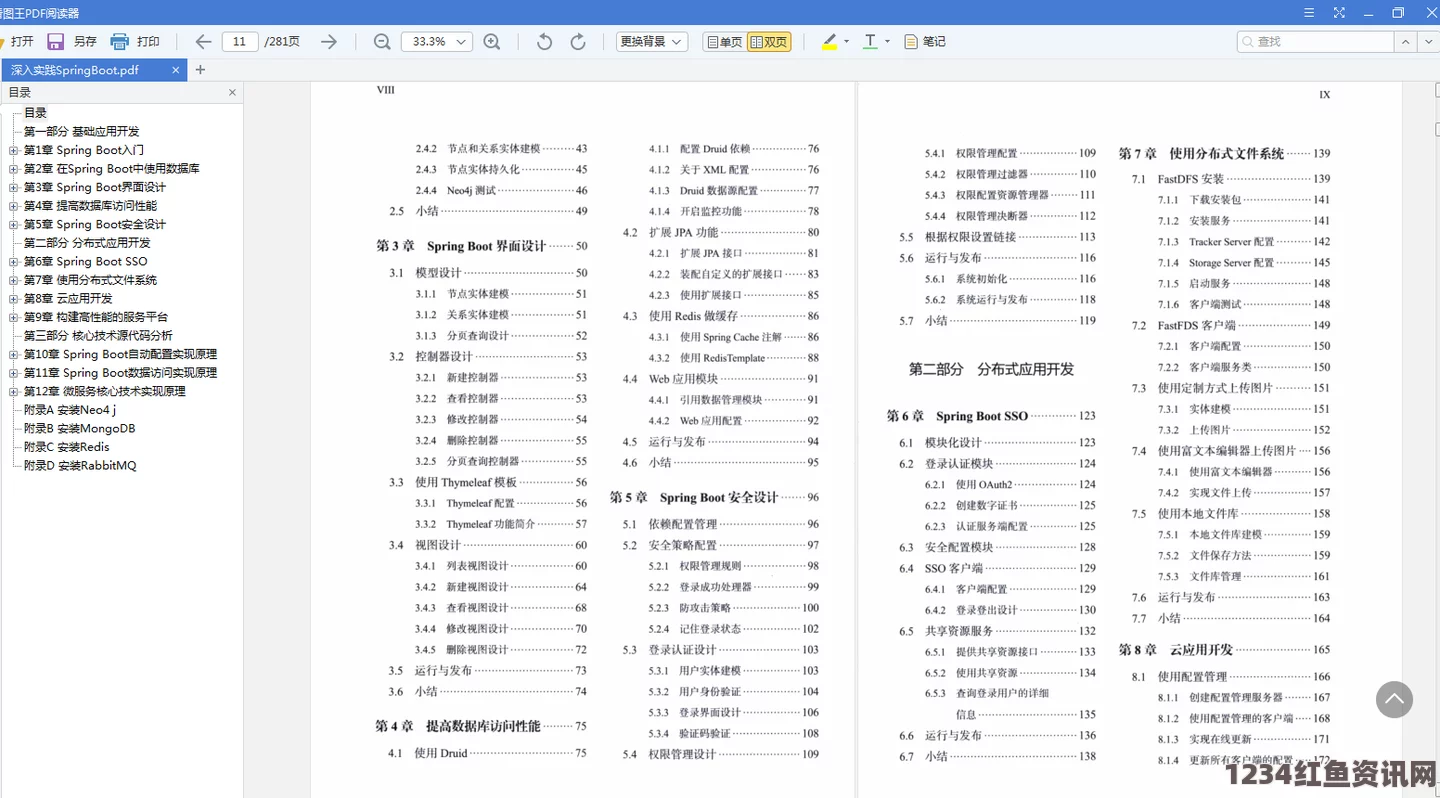Open the hamburger main menu in title bar

(1310, 13)
